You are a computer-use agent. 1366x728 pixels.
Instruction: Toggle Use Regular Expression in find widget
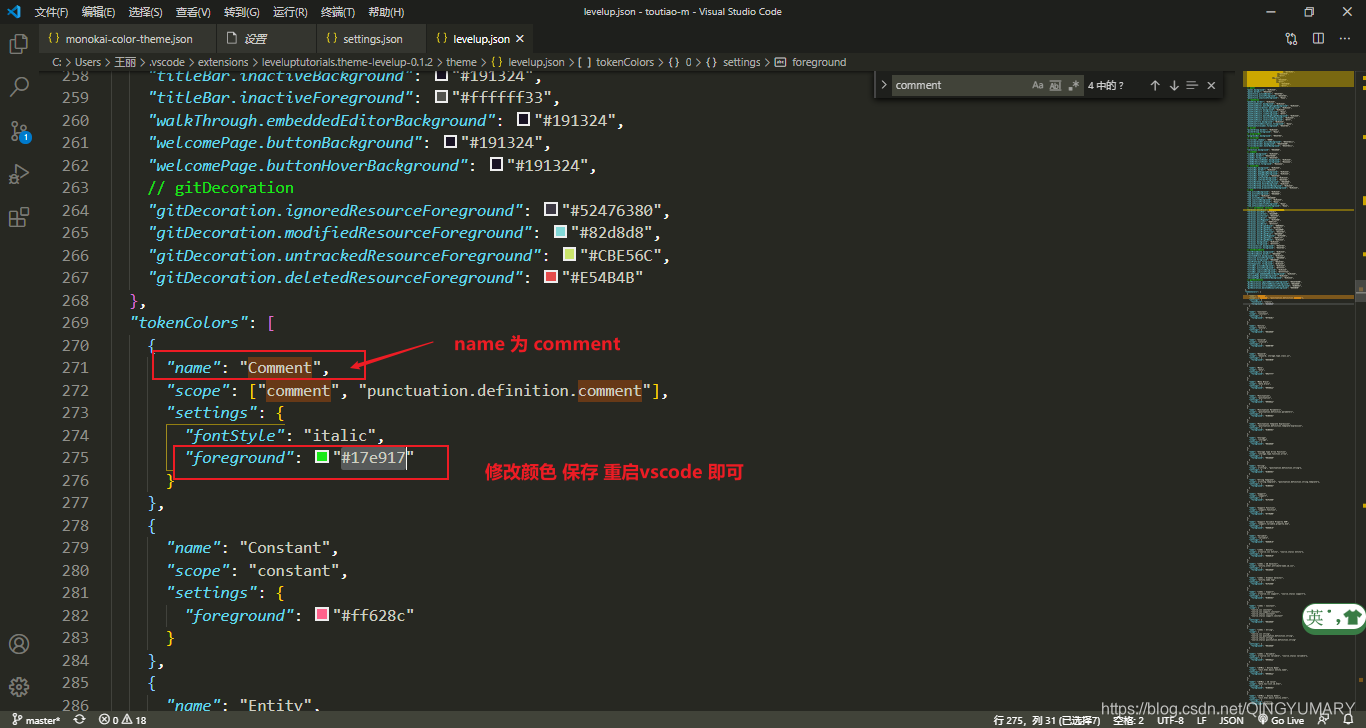[1073, 85]
